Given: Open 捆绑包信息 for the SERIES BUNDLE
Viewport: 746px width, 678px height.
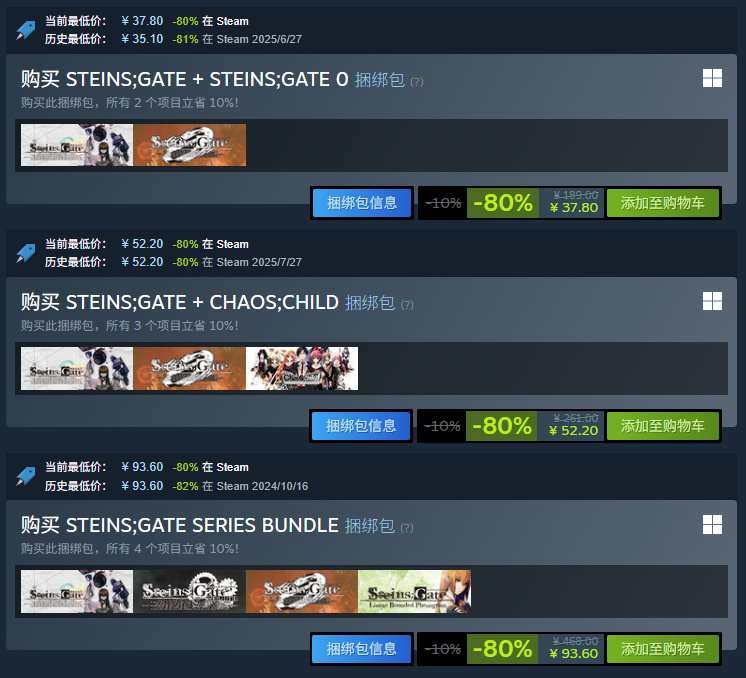Looking at the screenshot, I should pos(362,649).
